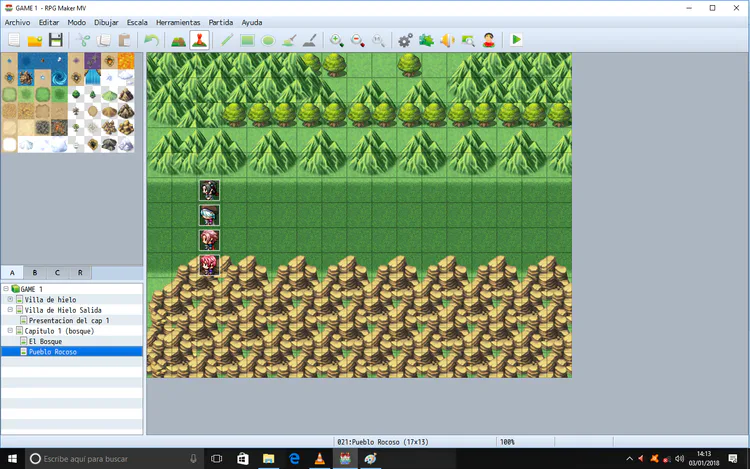
Task: Open the Editar menu
Action: [x=49, y=22]
